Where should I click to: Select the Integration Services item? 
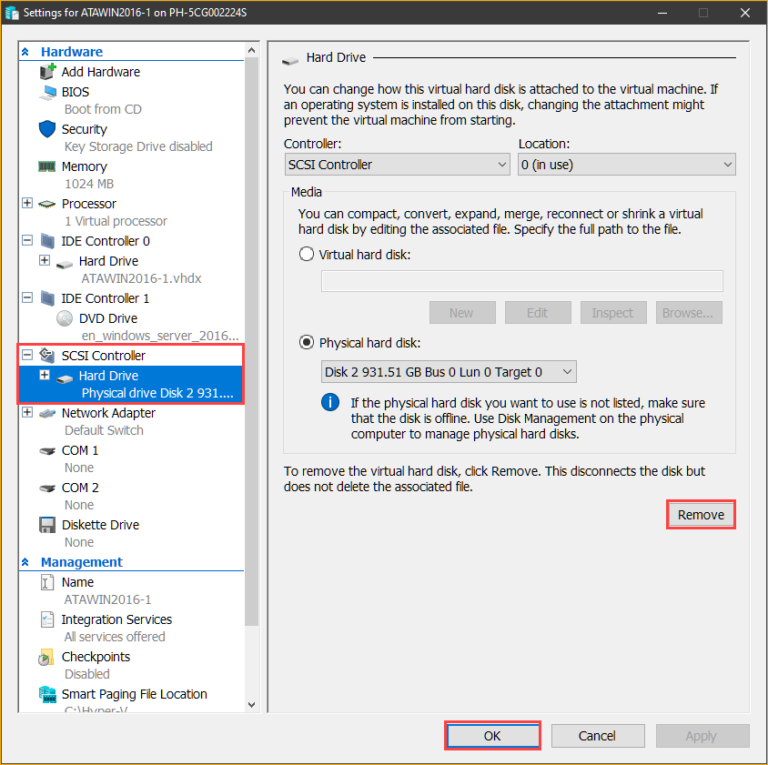coord(117,620)
